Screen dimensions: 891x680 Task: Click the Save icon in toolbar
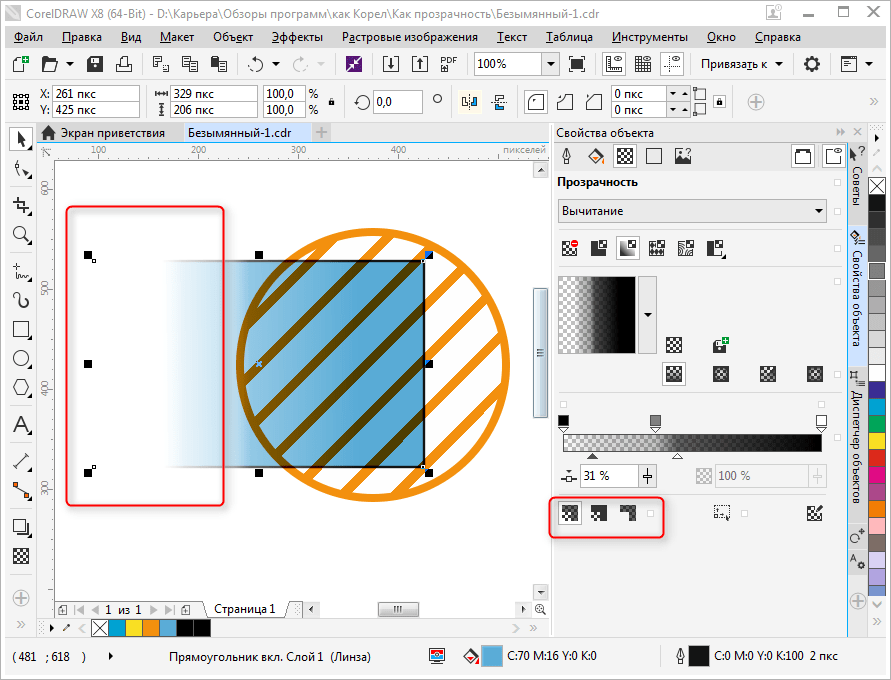96,64
